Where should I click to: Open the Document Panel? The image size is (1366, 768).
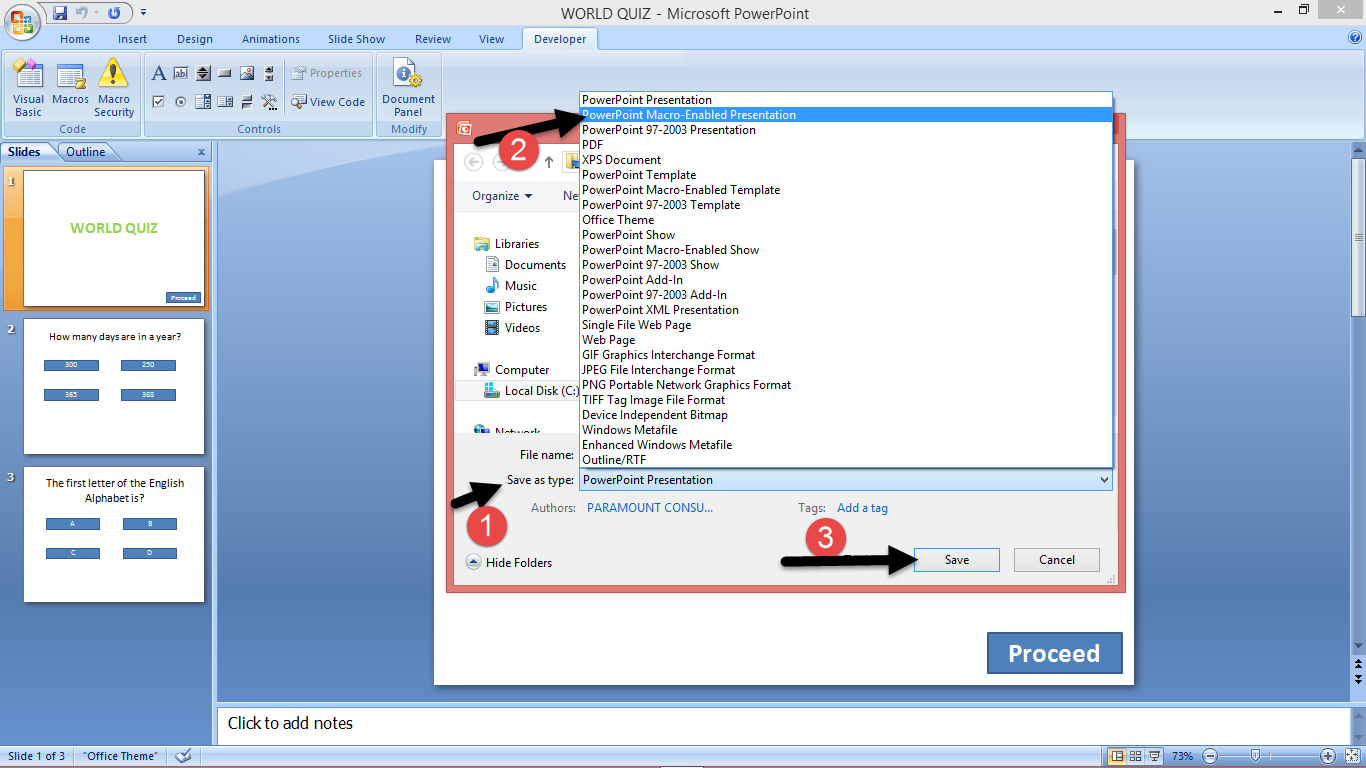point(408,88)
